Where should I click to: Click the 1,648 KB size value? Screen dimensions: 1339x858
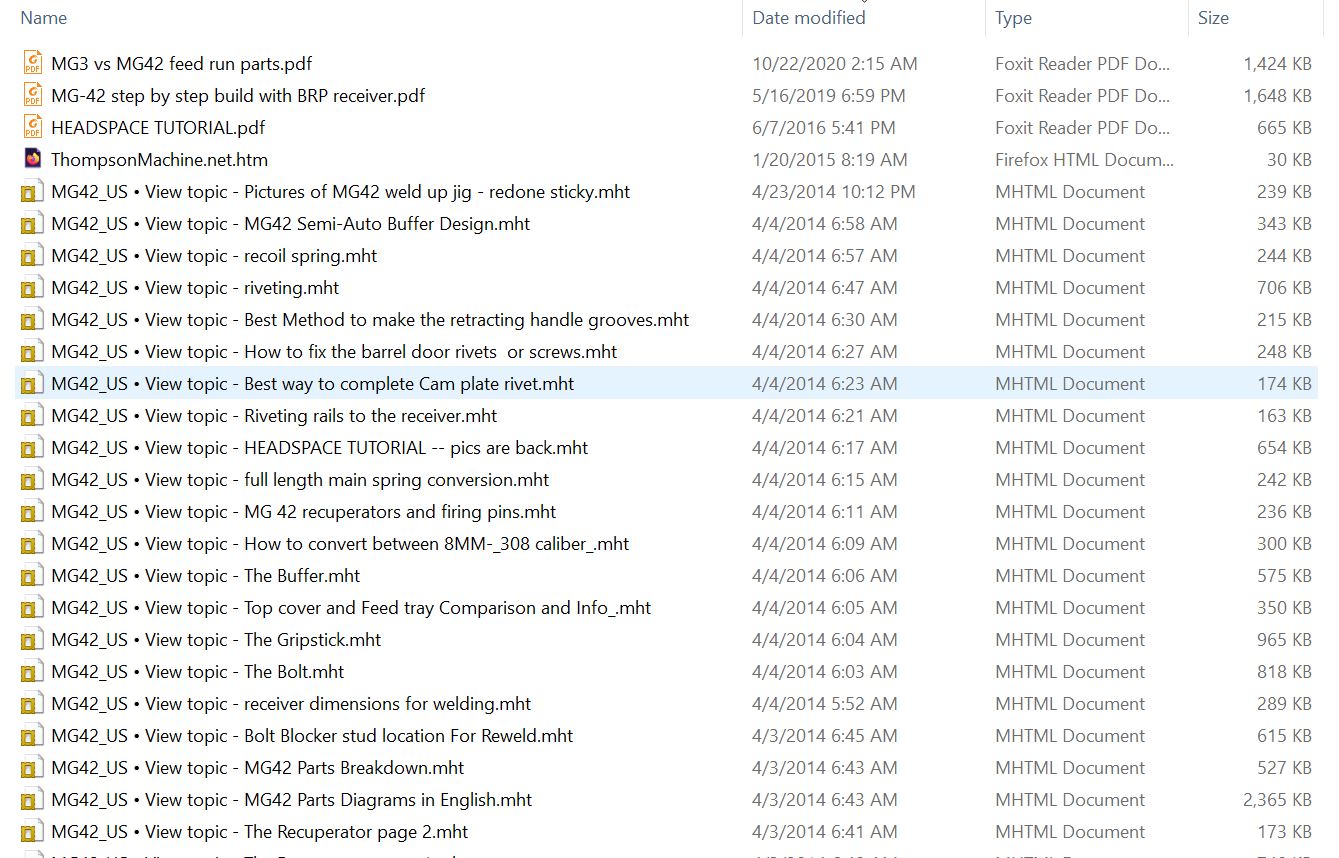coord(1277,95)
